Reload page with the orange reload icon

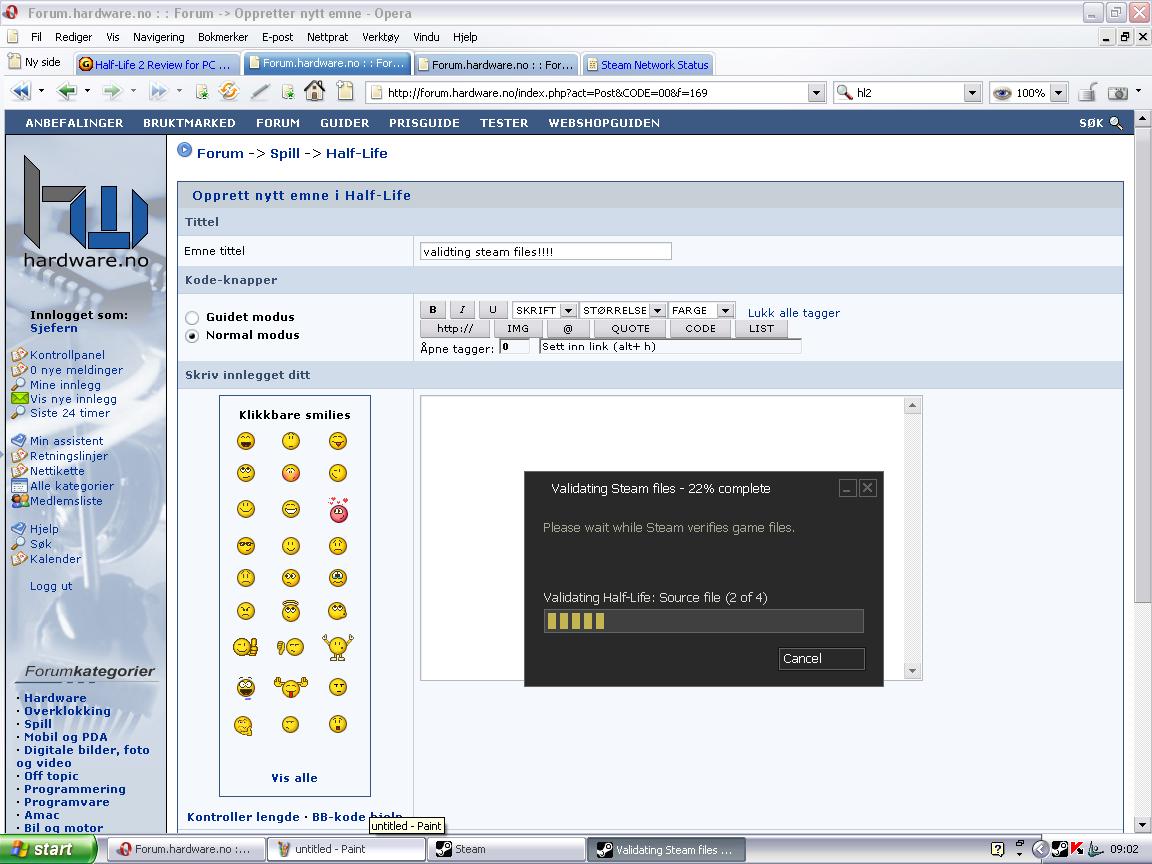(228, 92)
